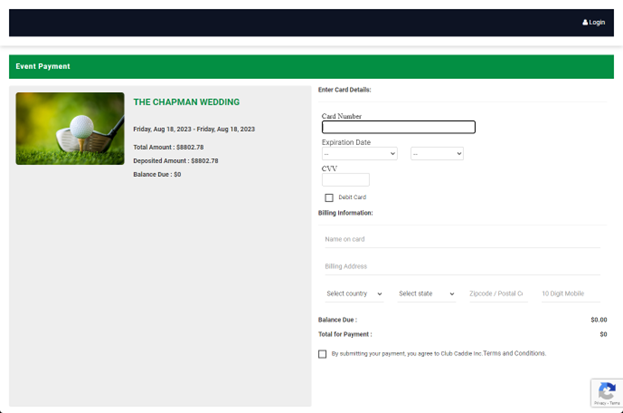Click the Balance Due : $0 text in event card
623x413 pixels.
pos(157,175)
